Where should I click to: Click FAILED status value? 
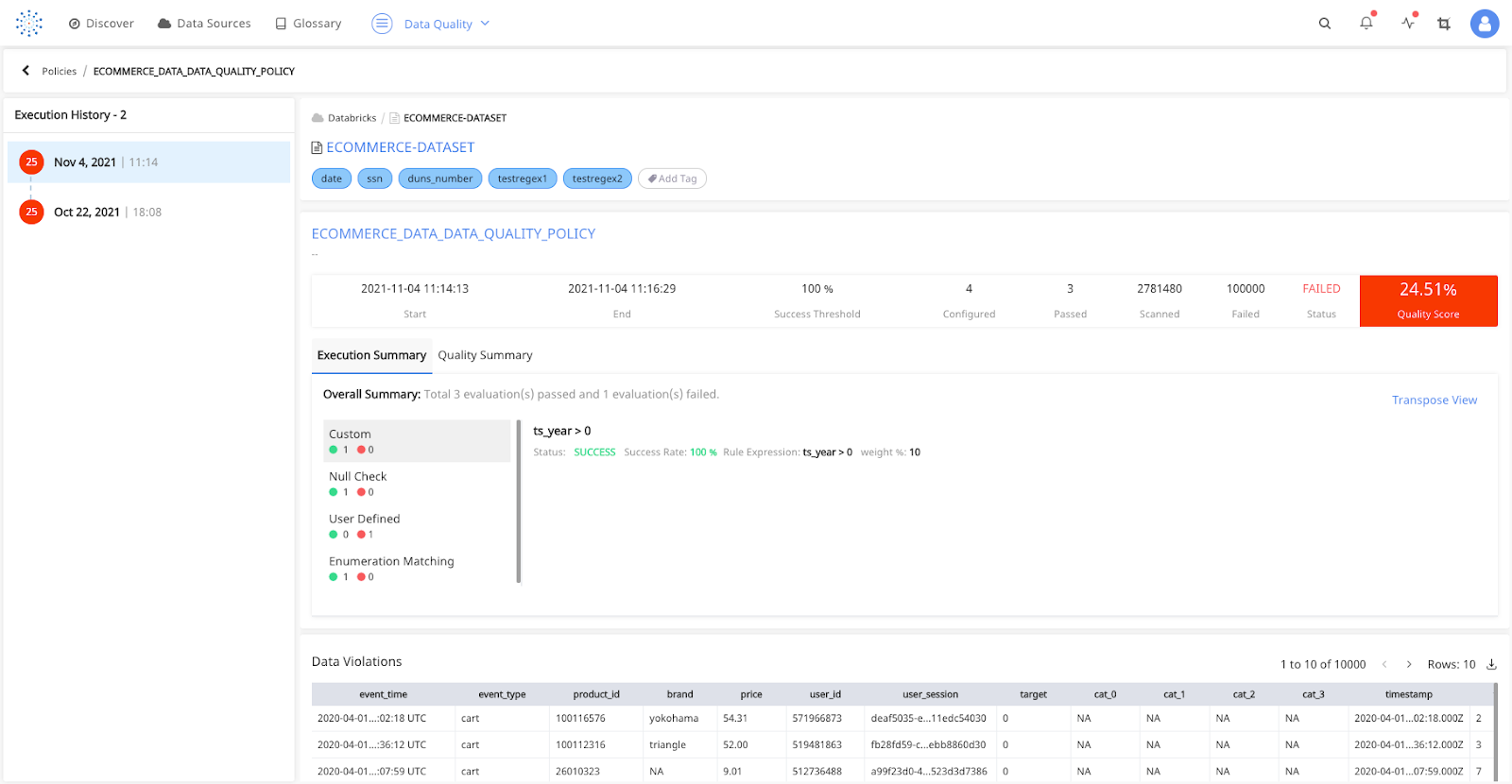(x=1321, y=289)
